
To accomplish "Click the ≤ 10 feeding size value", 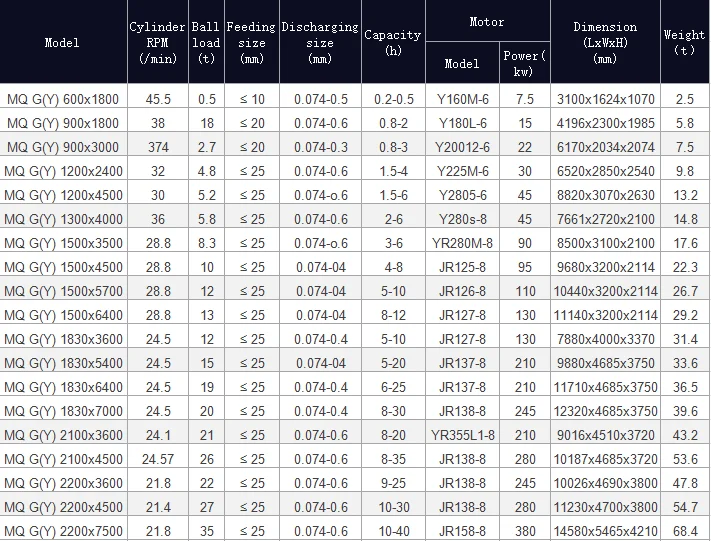I will [x=252, y=99].
